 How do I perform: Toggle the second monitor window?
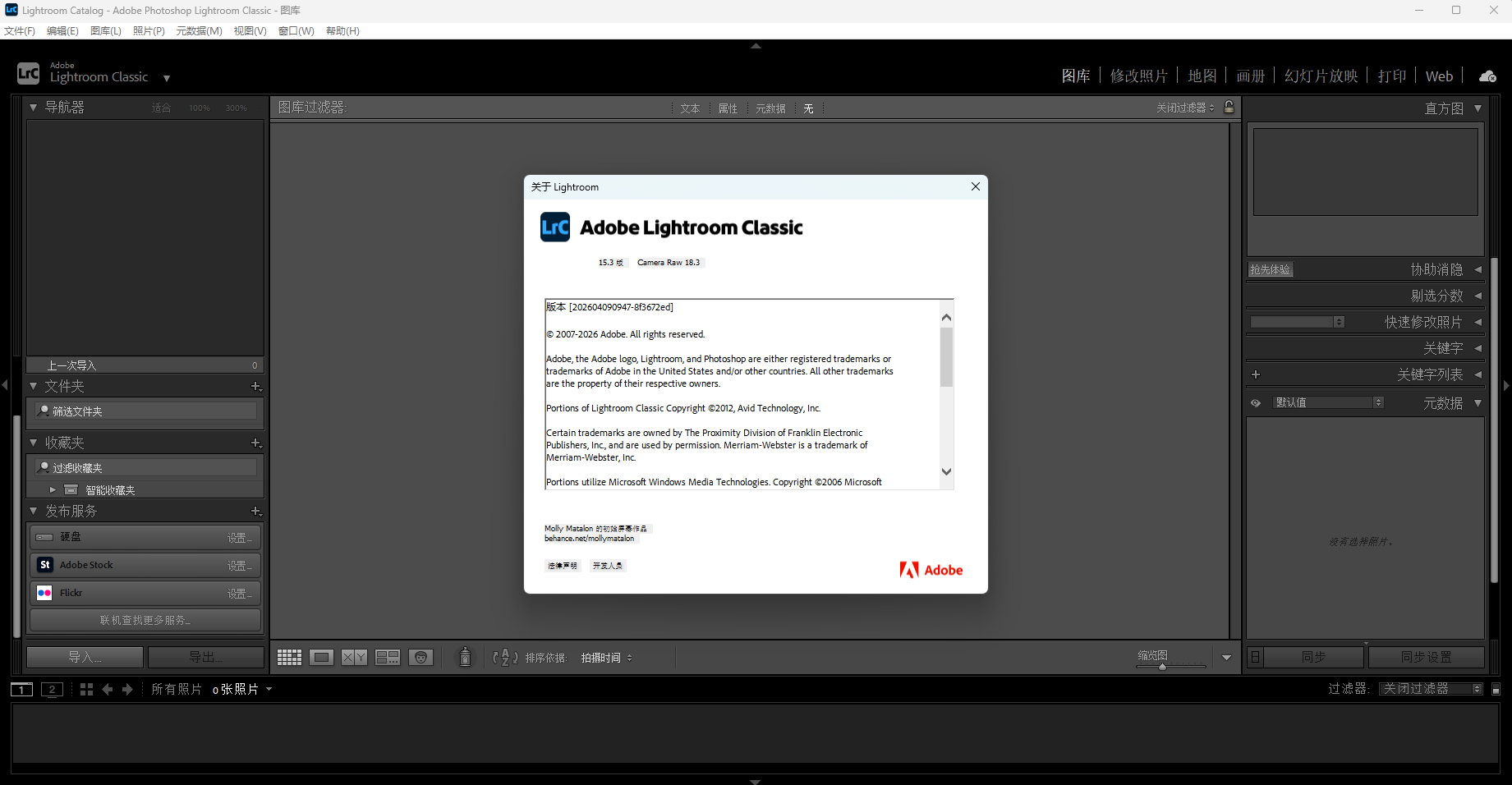52,689
